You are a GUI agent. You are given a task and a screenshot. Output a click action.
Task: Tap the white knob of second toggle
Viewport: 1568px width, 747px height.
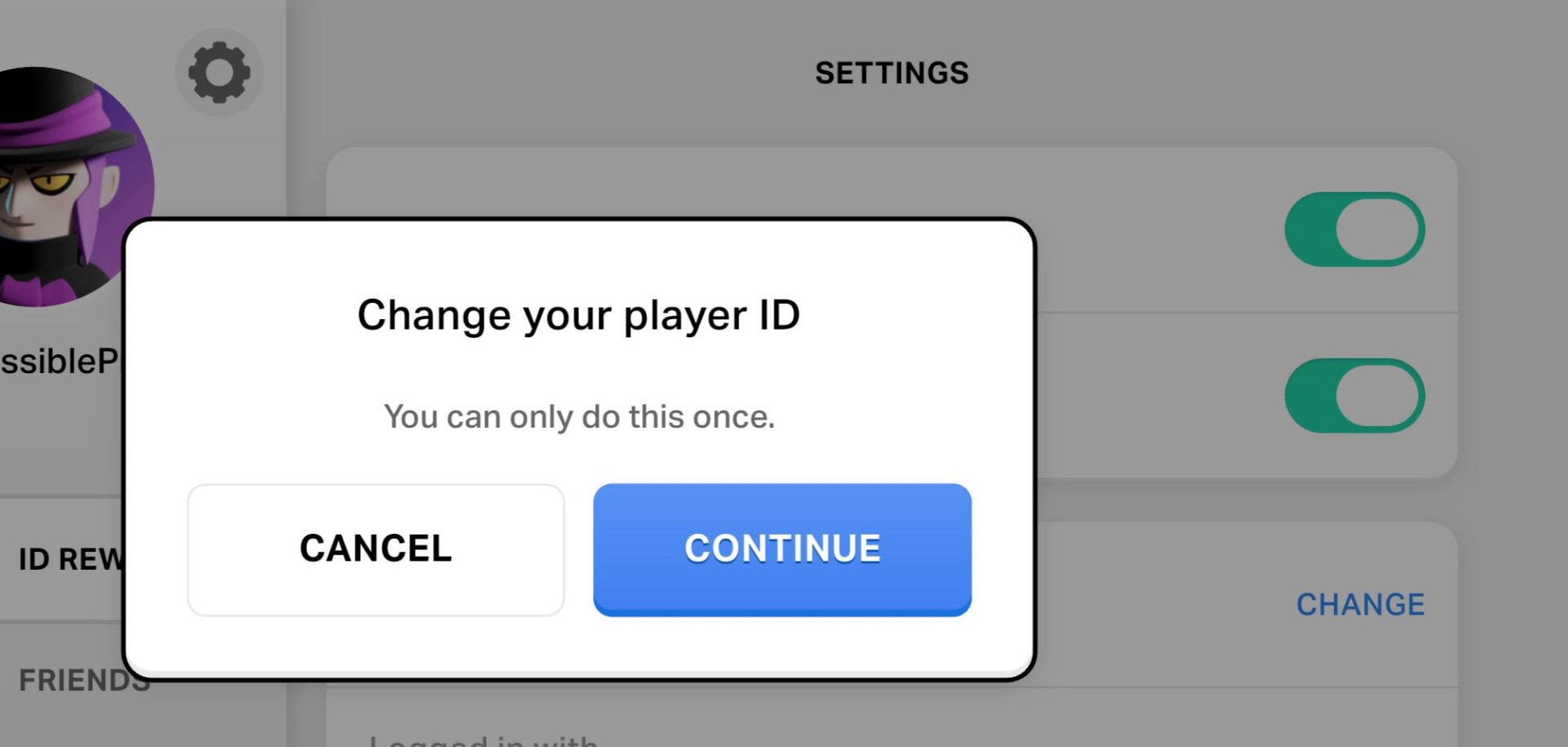[1380, 395]
